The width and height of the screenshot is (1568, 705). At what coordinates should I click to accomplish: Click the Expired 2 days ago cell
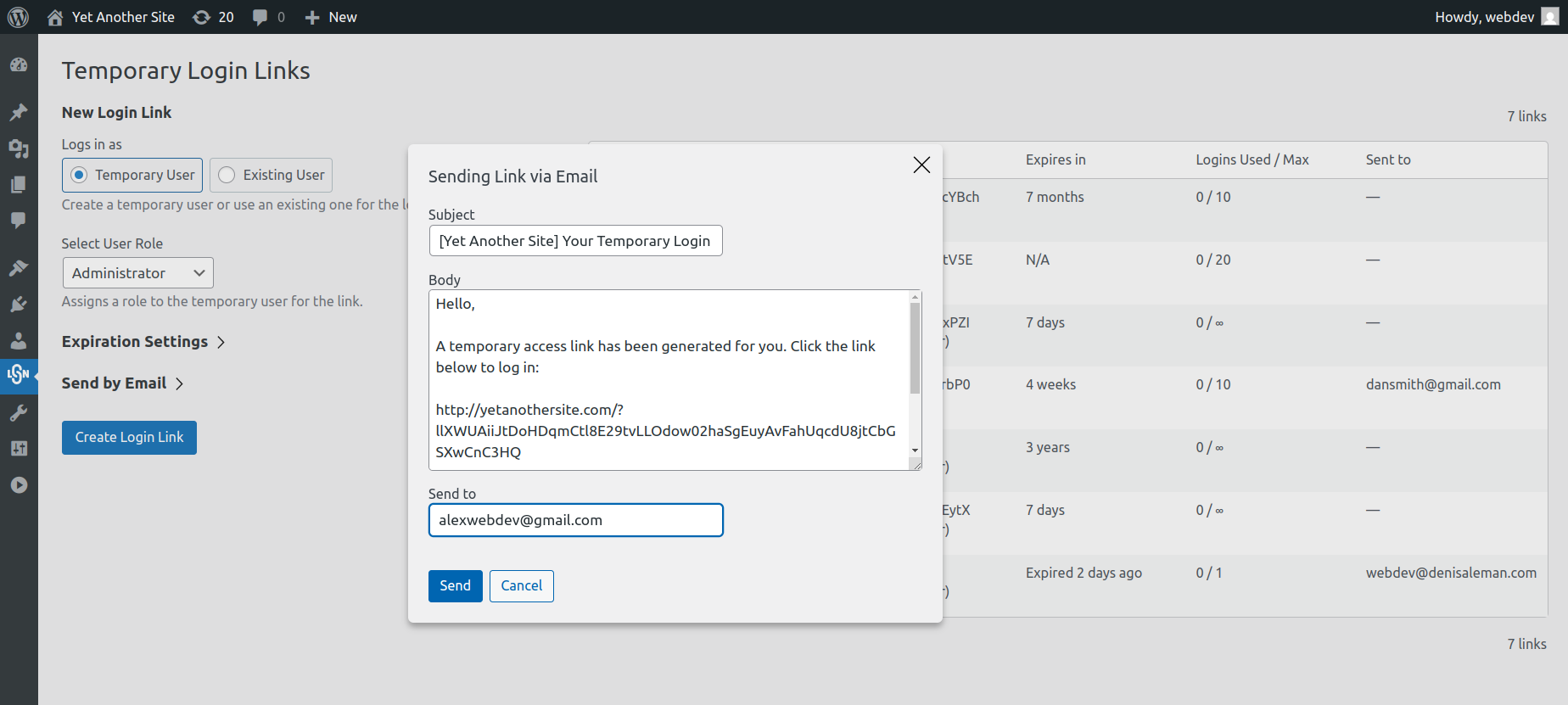coord(1084,573)
